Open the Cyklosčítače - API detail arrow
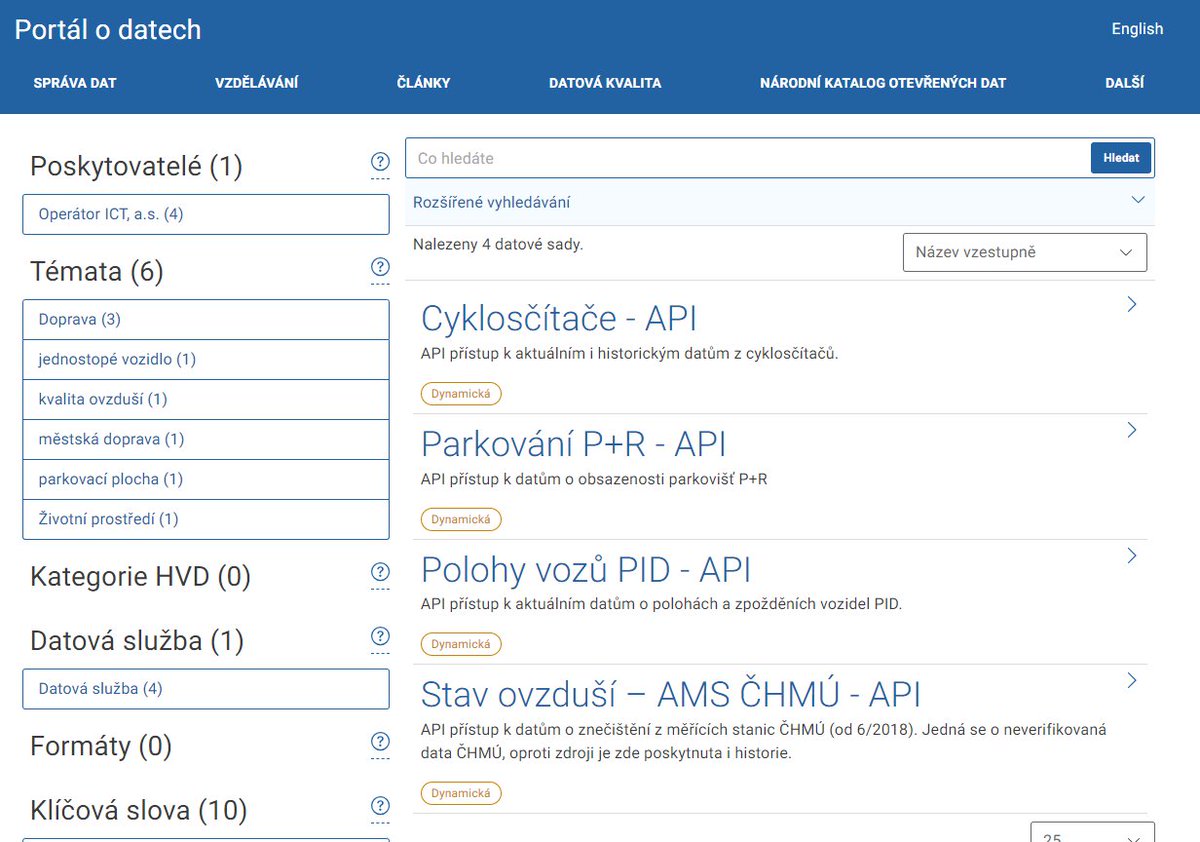The width and height of the screenshot is (1200, 842). click(x=1131, y=303)
